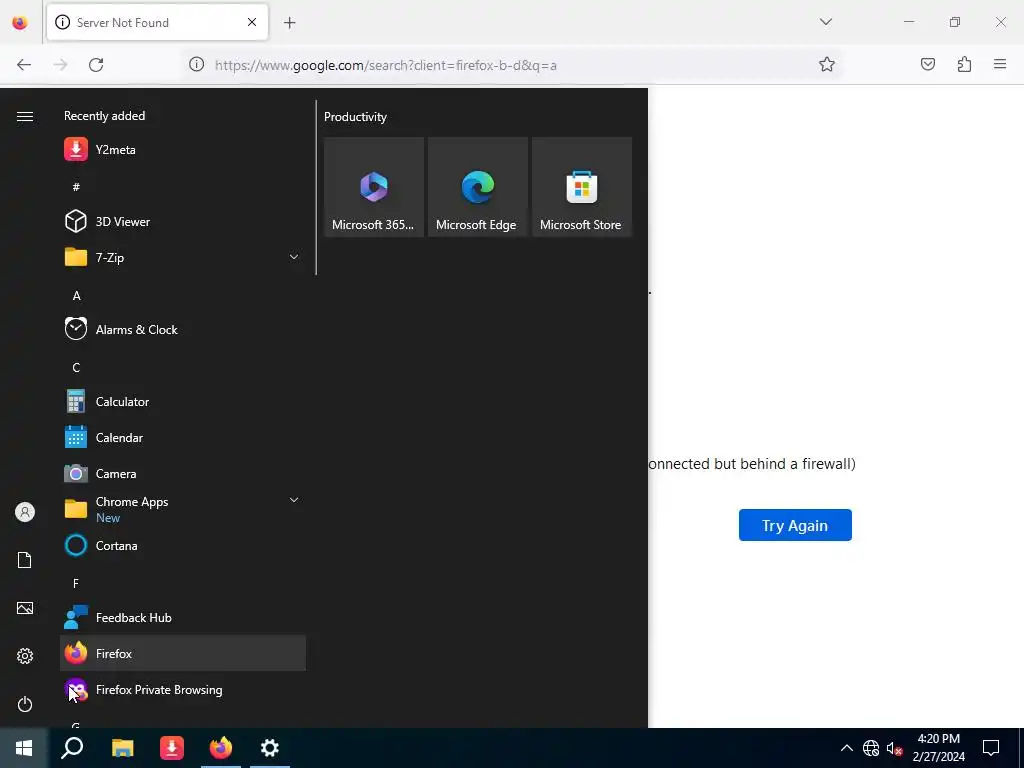The height and width of the screenshot is (768, 1024).
Task: Launch Microsoft Edge tile
Action: pos(477,187)
